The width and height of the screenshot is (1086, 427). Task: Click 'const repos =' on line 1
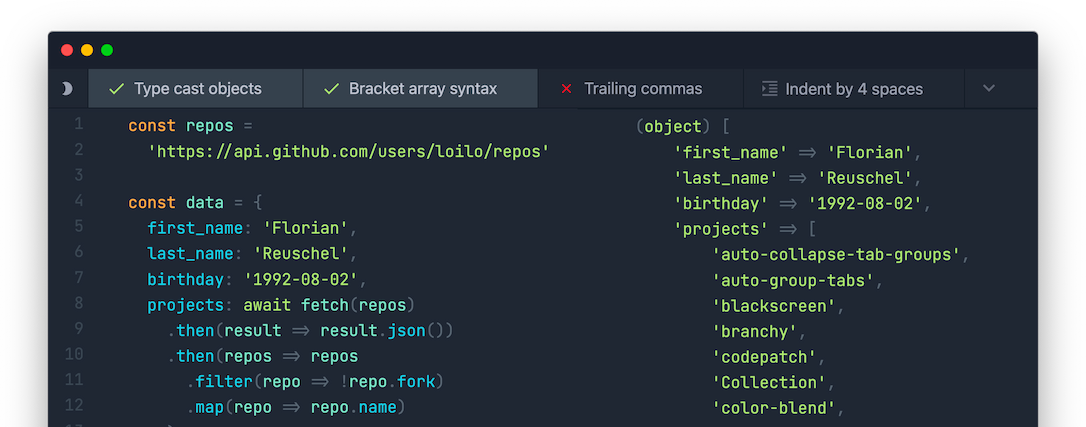tap(190, 127)
